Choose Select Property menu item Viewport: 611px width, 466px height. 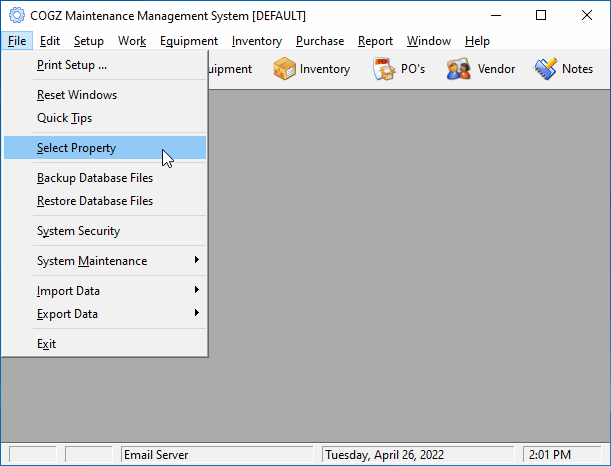pyautogui.click(x=105, y=148)
